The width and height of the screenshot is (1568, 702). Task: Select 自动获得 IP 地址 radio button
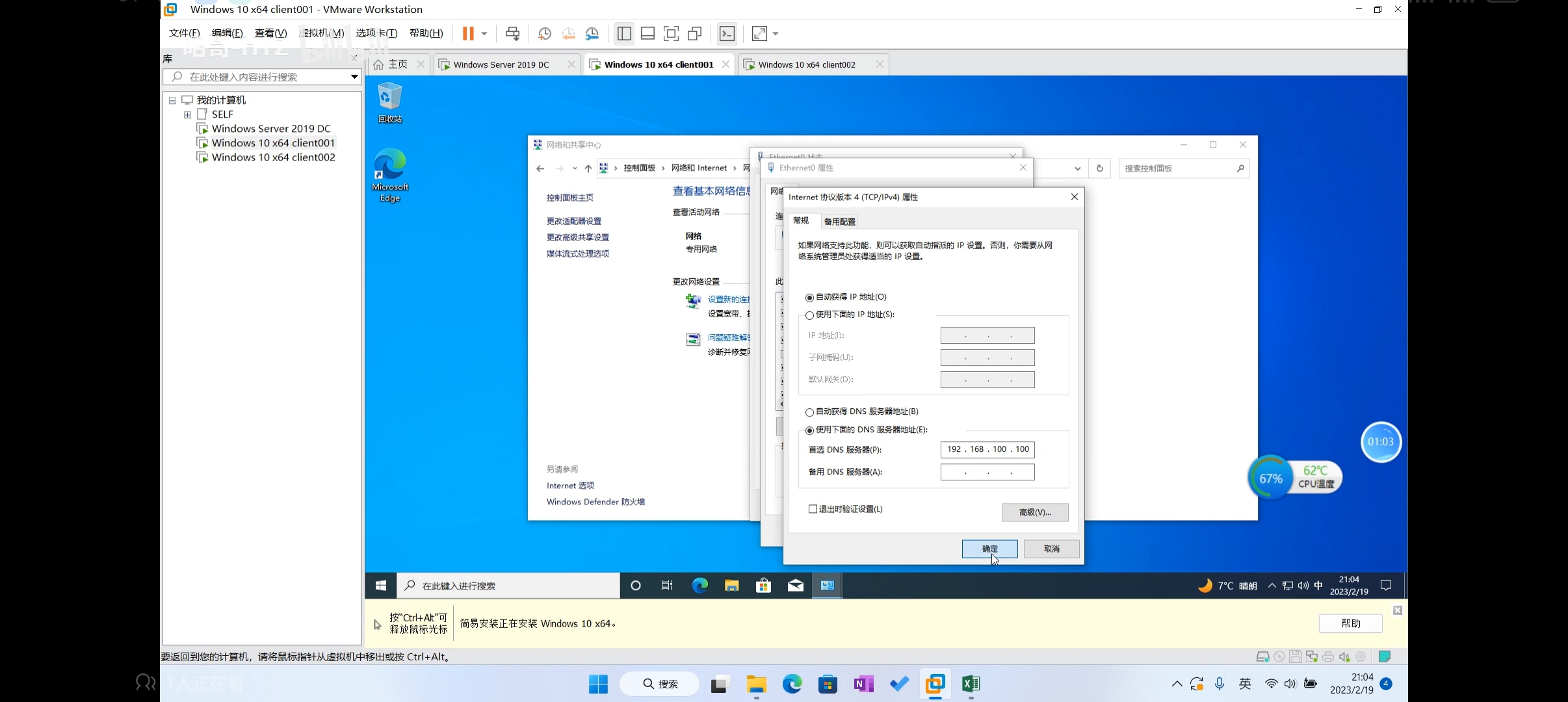pos(809,298)
